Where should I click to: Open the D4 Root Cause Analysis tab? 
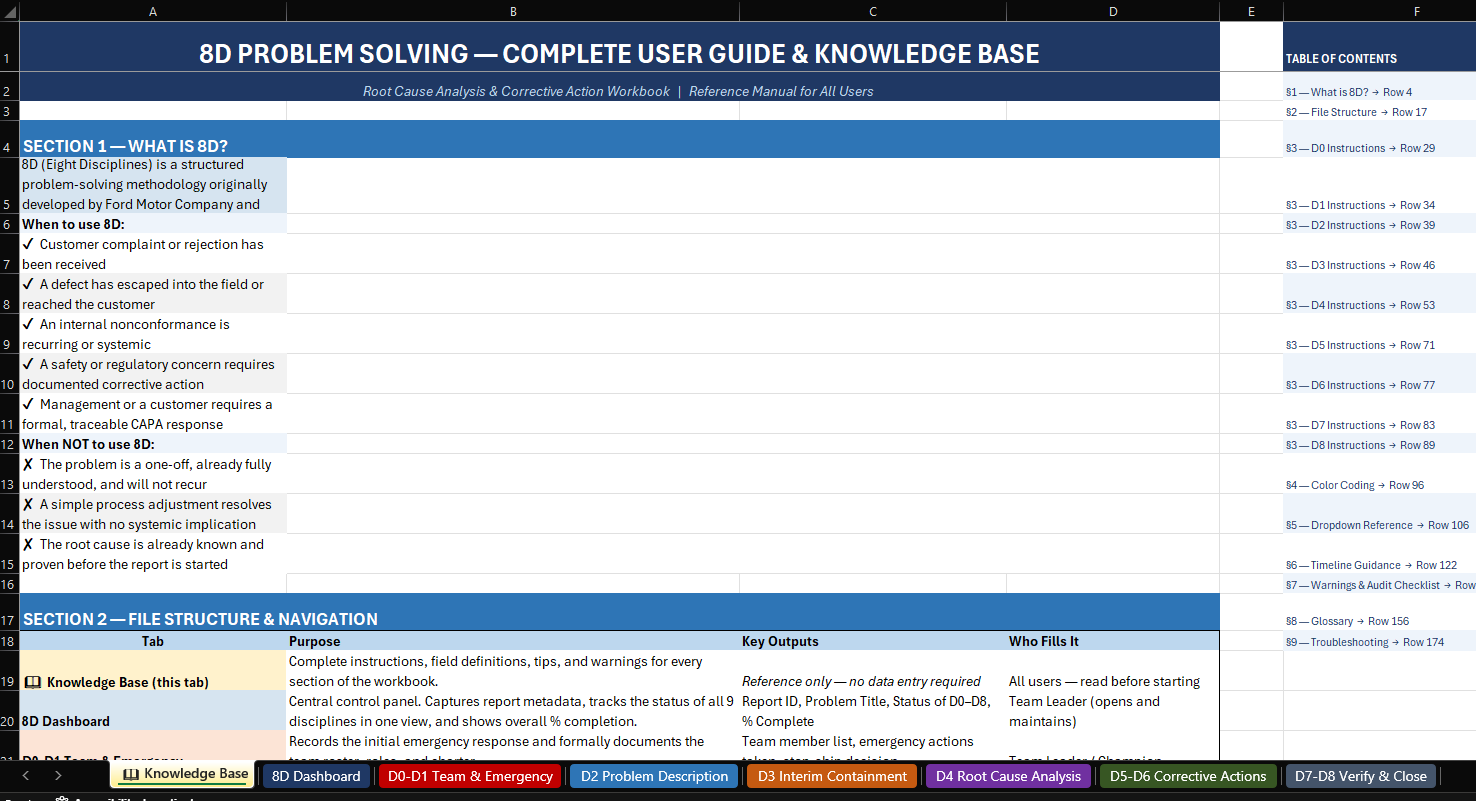tap(1008, 775)
